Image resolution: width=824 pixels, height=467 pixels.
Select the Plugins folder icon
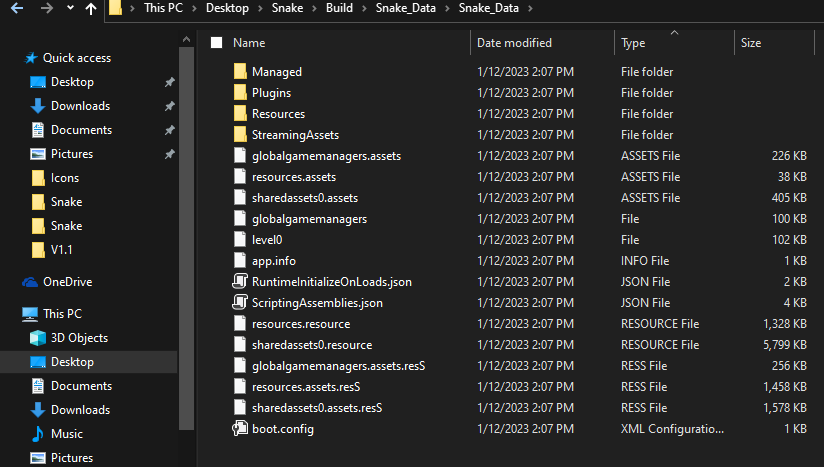240,92
